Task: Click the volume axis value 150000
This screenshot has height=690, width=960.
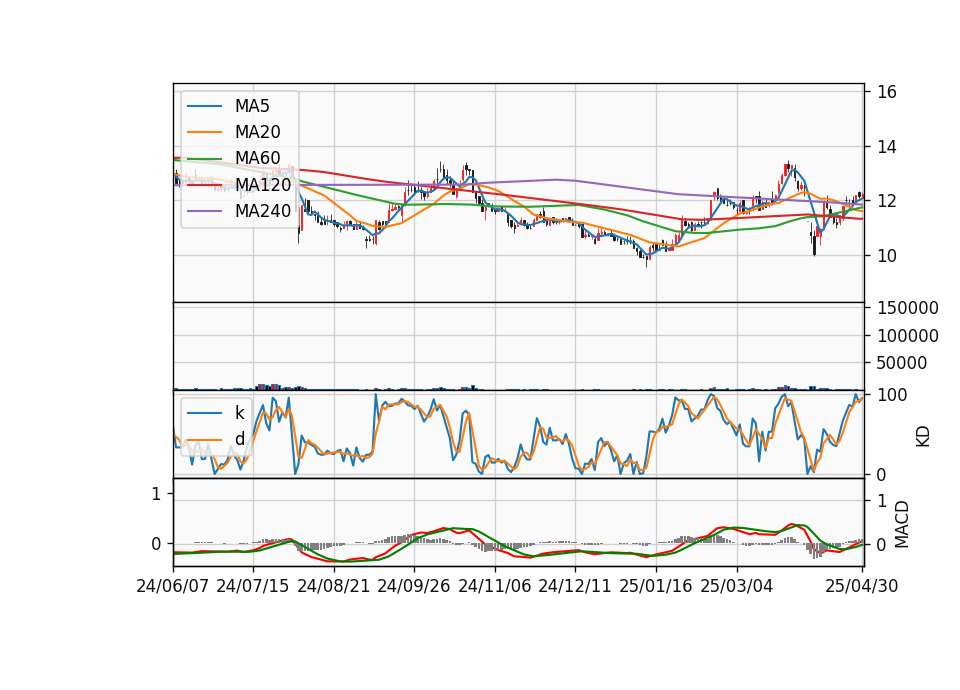Action: (x=908, y=308)
